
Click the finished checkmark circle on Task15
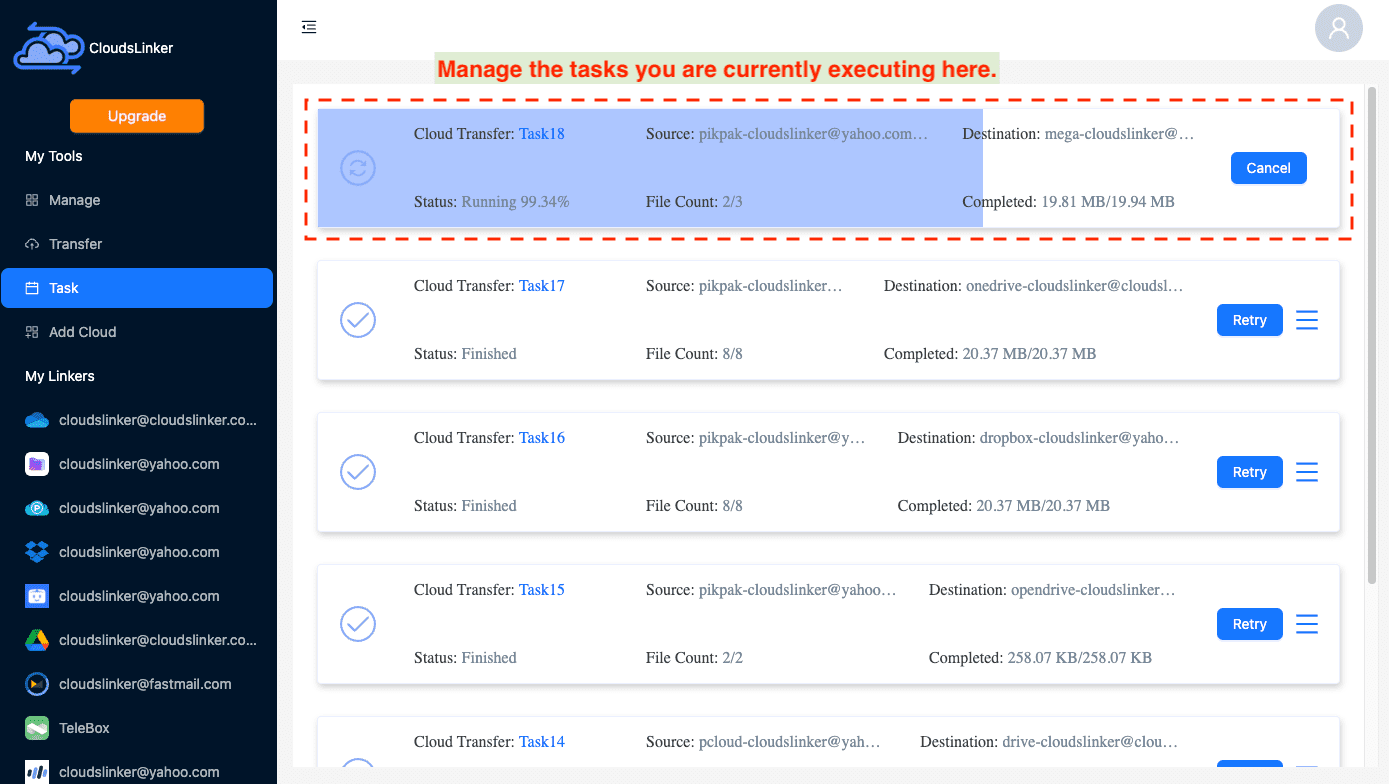(x=358, y=624)
